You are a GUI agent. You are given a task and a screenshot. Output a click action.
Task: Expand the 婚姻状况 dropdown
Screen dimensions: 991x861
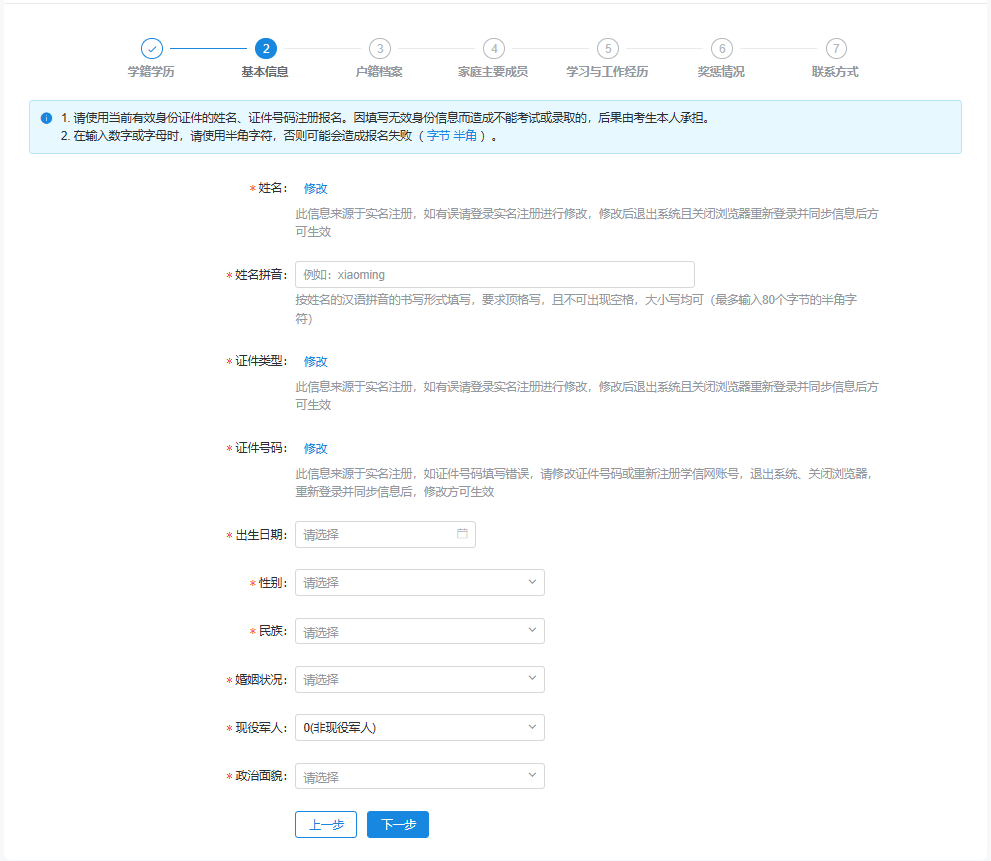420,679
